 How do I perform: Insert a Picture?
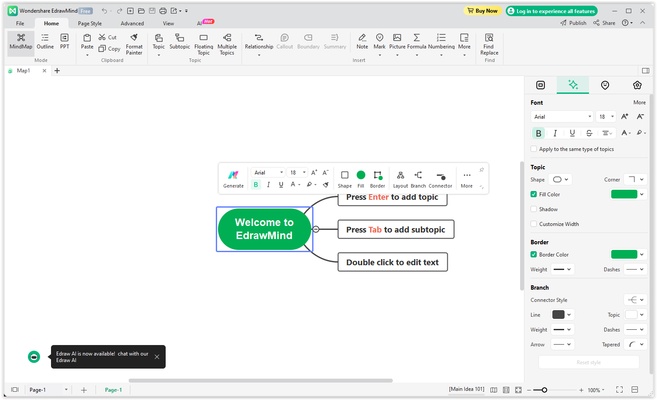[x=397, y=44]
